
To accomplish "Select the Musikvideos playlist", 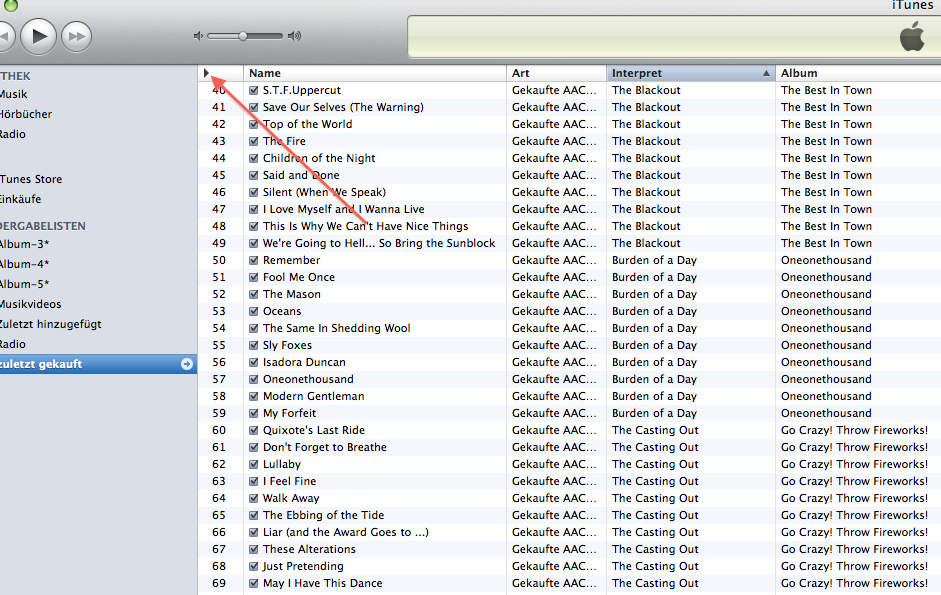I will tap(31, 304).
